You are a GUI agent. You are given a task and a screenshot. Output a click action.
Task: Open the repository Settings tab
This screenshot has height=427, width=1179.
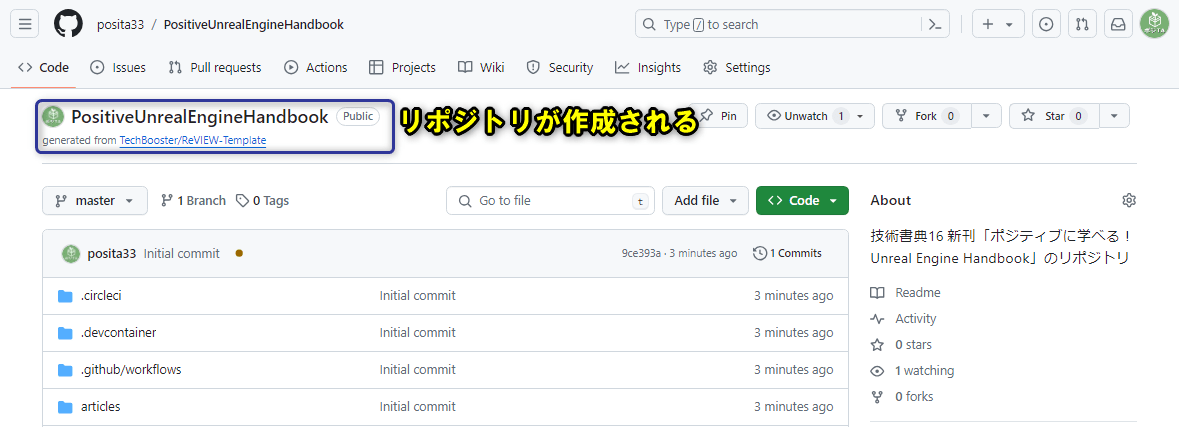point(737,68)
